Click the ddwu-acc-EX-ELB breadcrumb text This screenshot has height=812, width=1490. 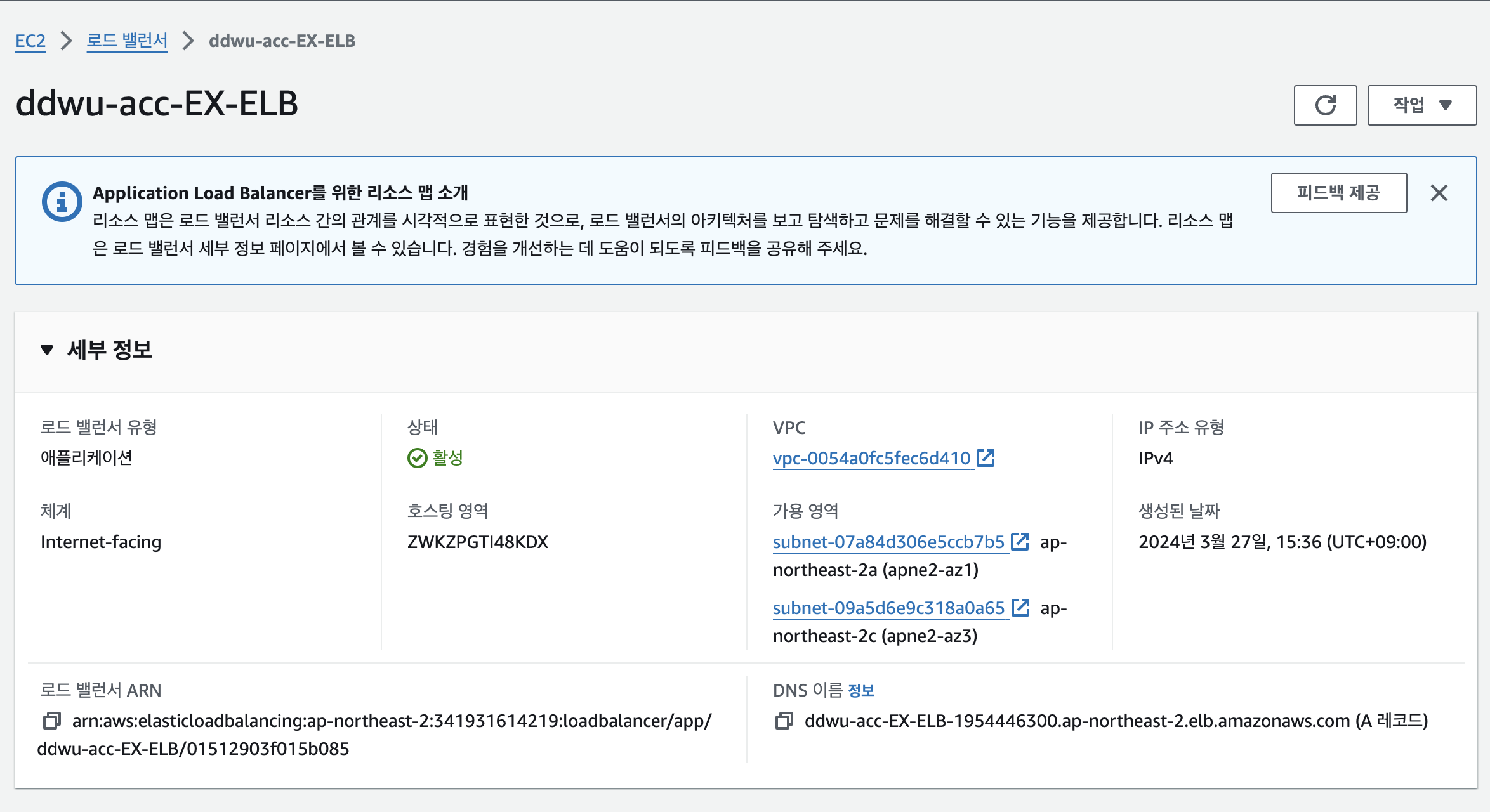point(282,41)
